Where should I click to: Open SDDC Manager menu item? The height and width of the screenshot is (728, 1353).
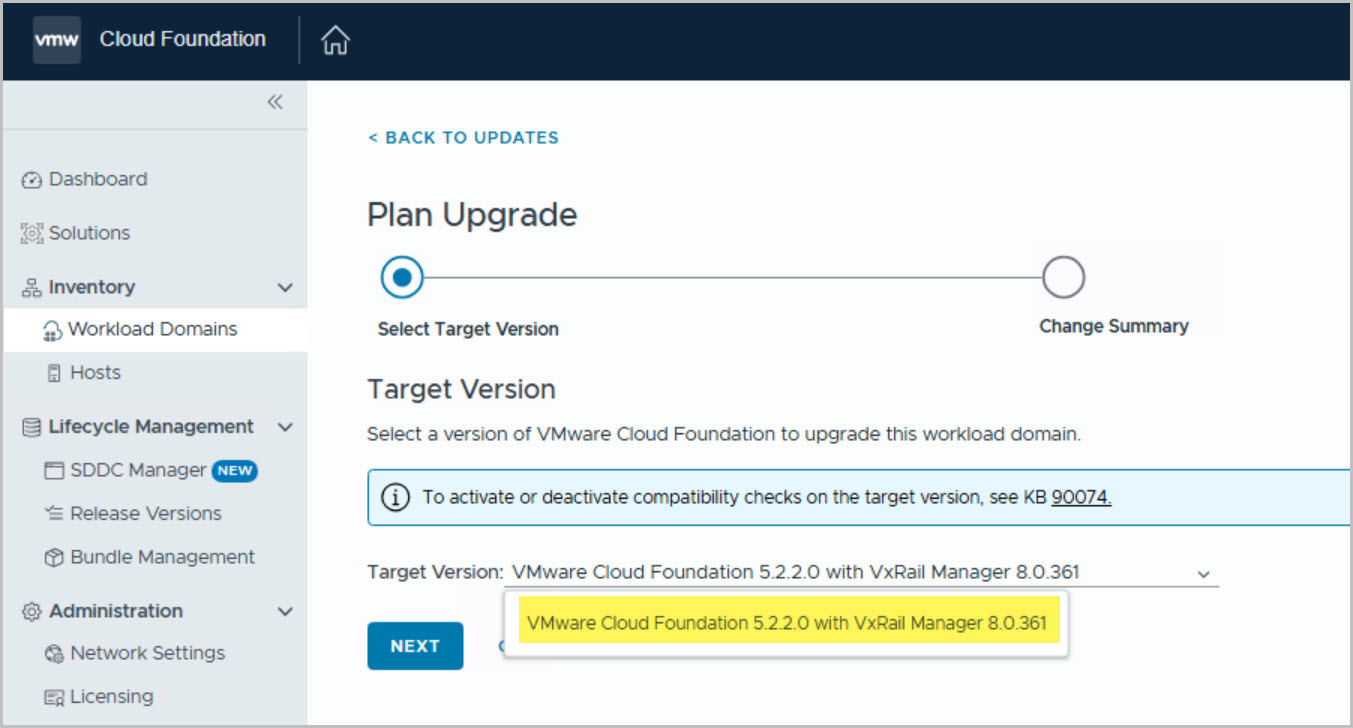click(x=138, y=470)
